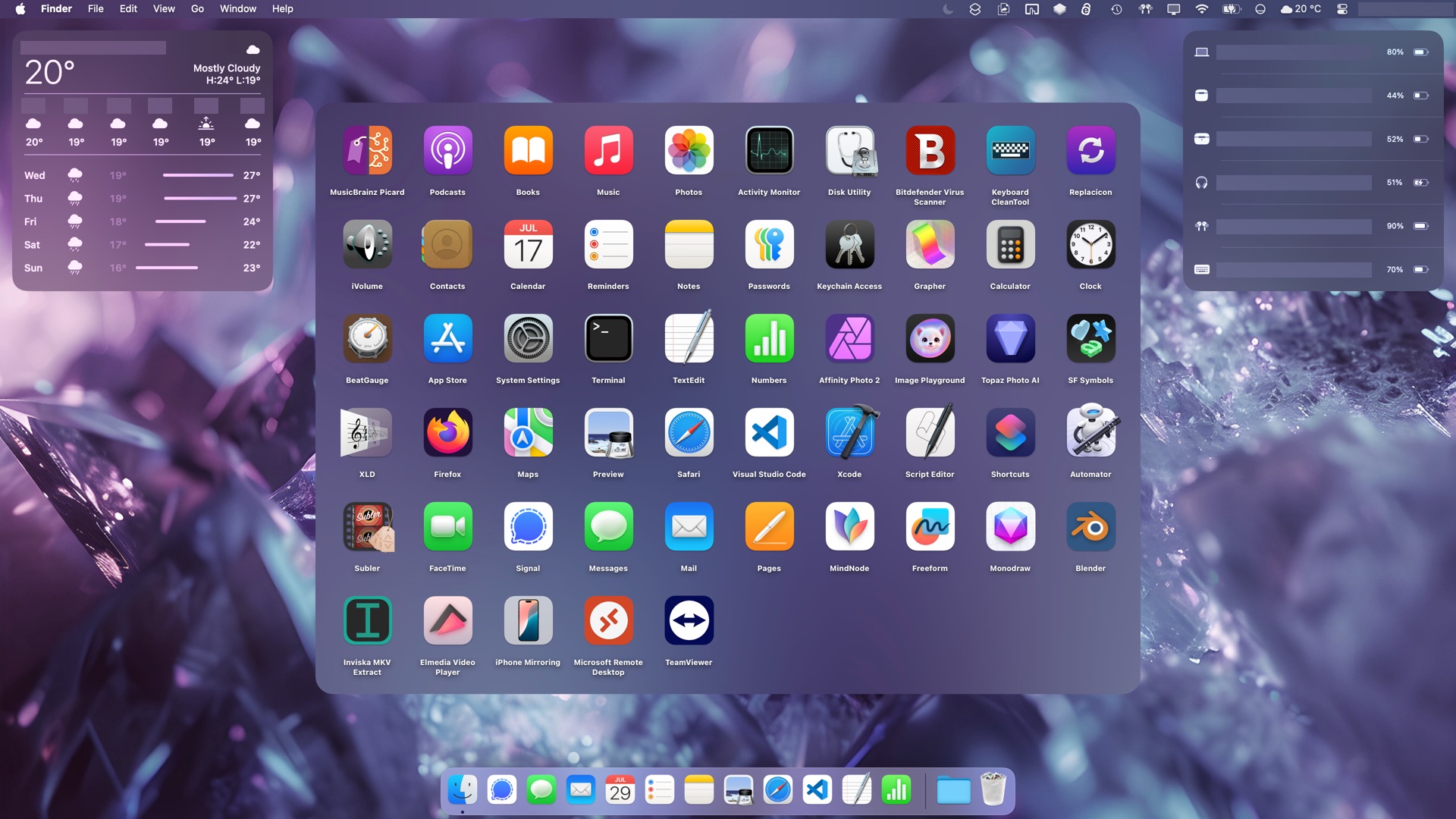Toggle Wi-Fi from the menu bar
Image resolution: width=1456 pixels, height=819 pixels.
point(1202,9)
